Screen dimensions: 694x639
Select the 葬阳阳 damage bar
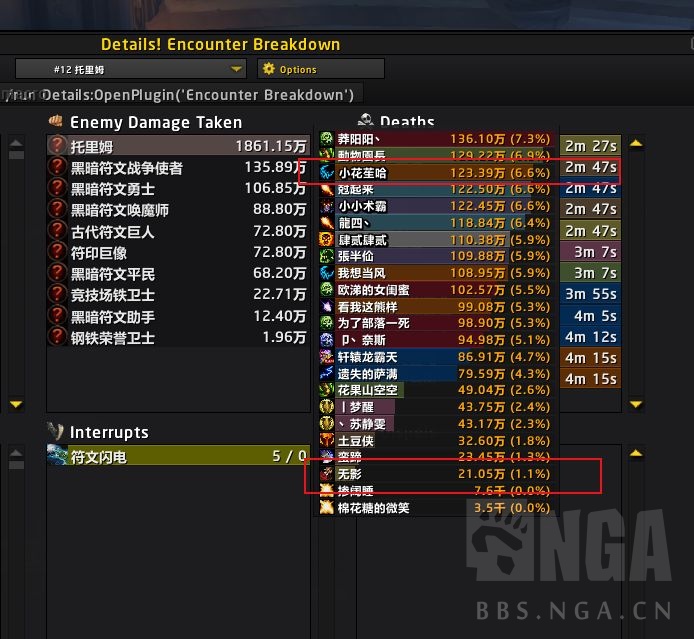coord(438,139)
